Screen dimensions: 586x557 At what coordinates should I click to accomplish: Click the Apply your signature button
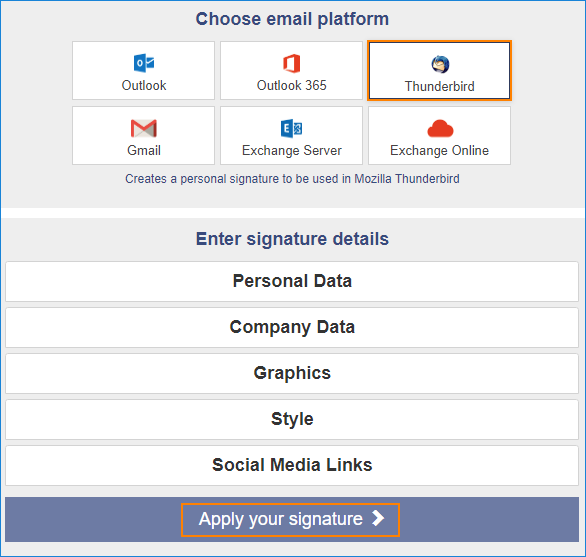pos(290,520)
